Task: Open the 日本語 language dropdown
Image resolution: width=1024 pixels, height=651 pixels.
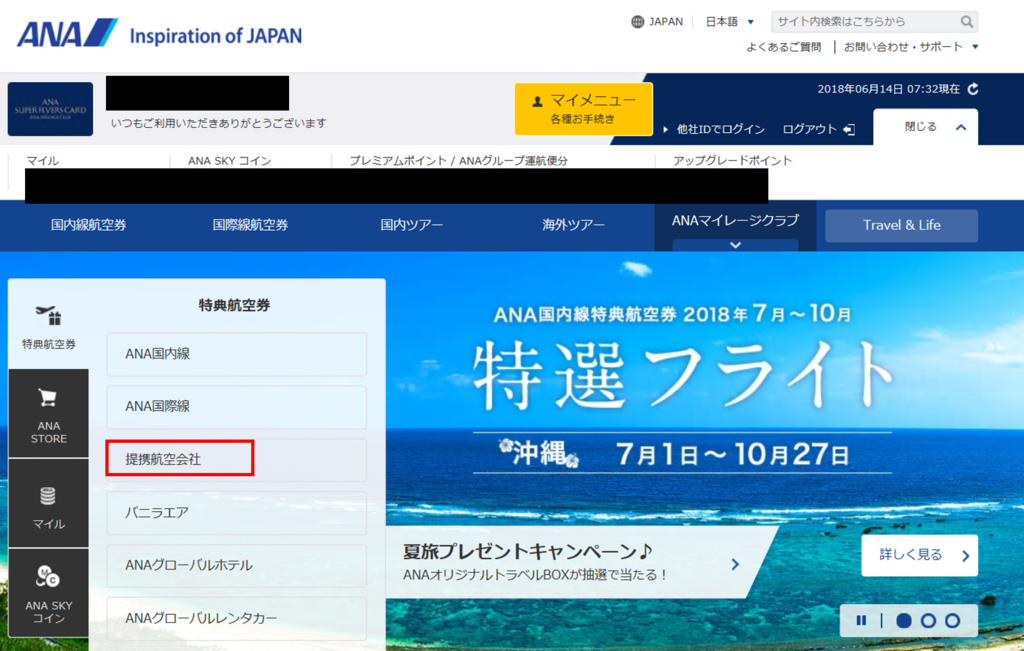Action: pyautogui.click(x=729, y=22)
